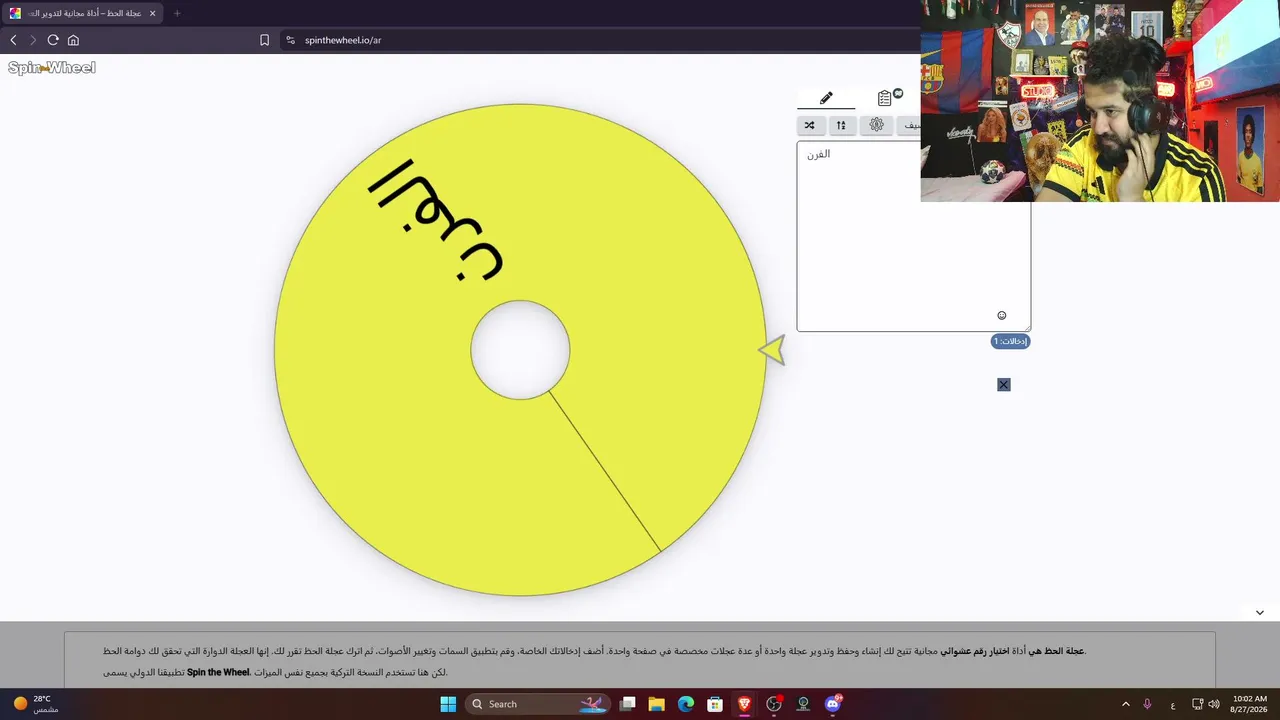Viewport: 1280px width, 720px height.
Task: Shuffle the wheel entries
Action: [809, 125]
